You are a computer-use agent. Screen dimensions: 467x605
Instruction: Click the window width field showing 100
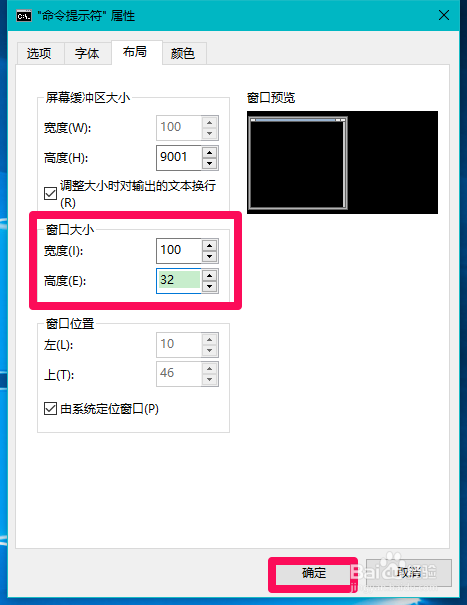[x=179, y=251]
